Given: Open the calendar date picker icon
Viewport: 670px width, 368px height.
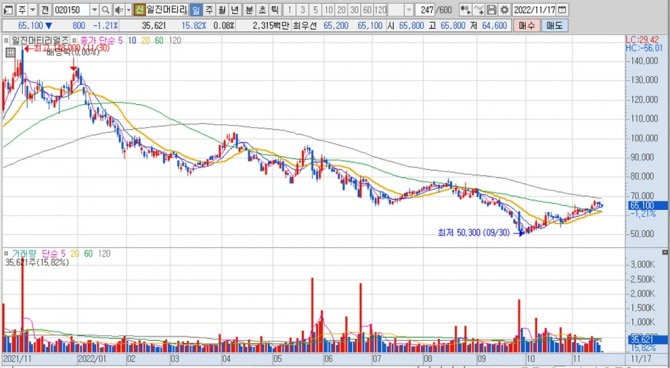Looking at the screenshot, I should point(563,10).
